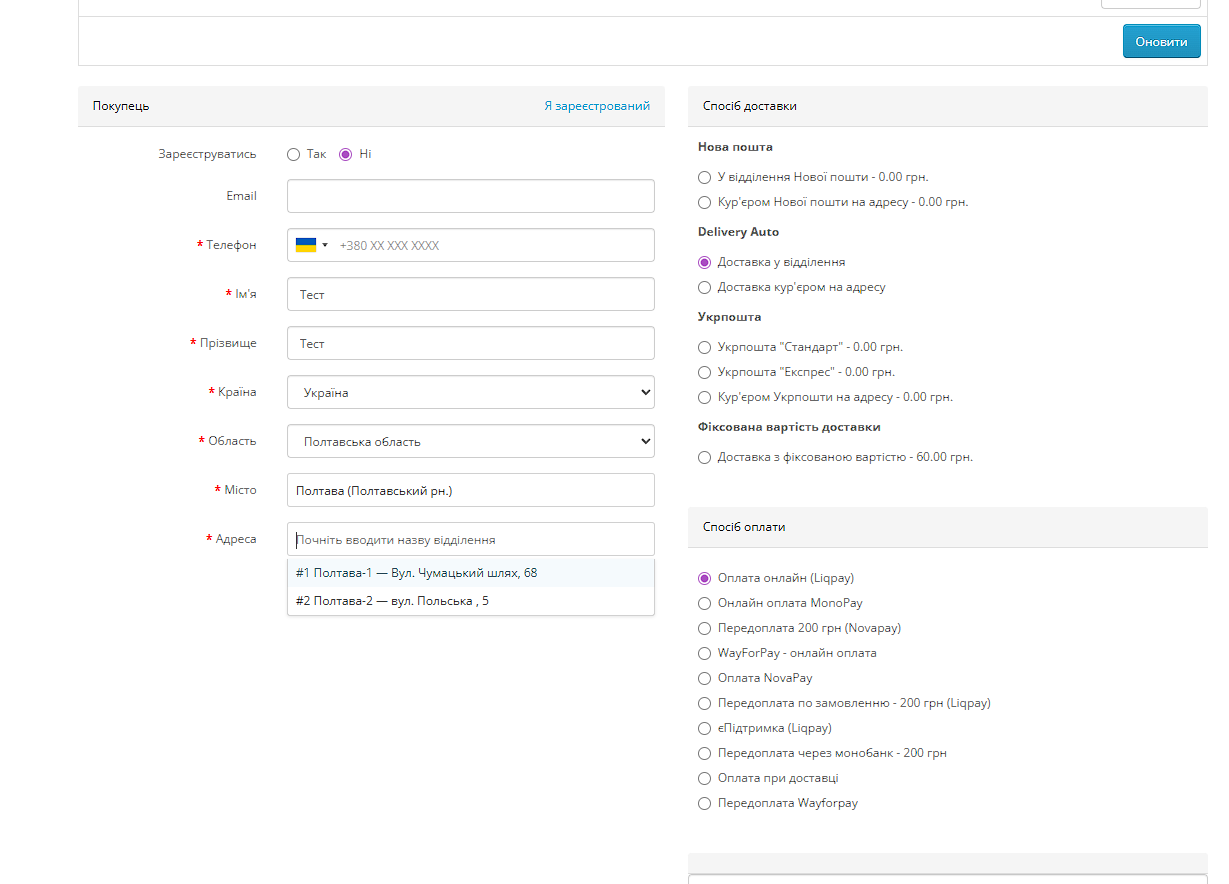Focus the Email input field
The image size is (1229, 884).
coord(471,196)
